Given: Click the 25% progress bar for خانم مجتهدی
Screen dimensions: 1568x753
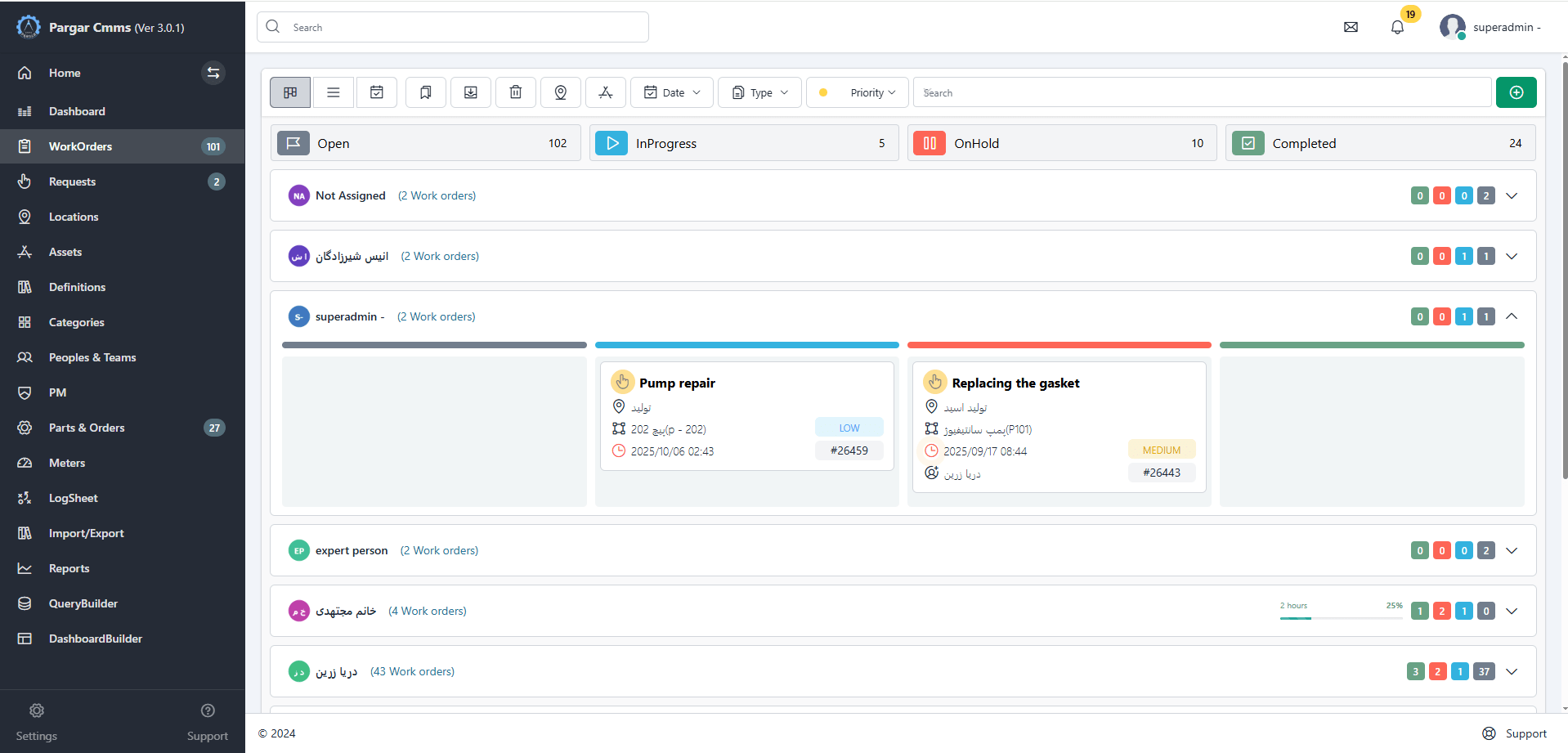Looking at the screenshot, I should coord(1341,617).
